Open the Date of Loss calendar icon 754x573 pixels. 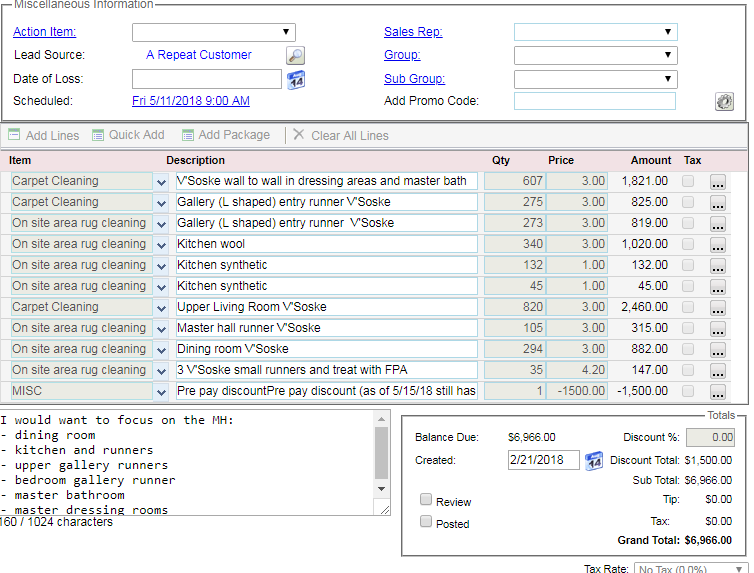click(296, 80)
